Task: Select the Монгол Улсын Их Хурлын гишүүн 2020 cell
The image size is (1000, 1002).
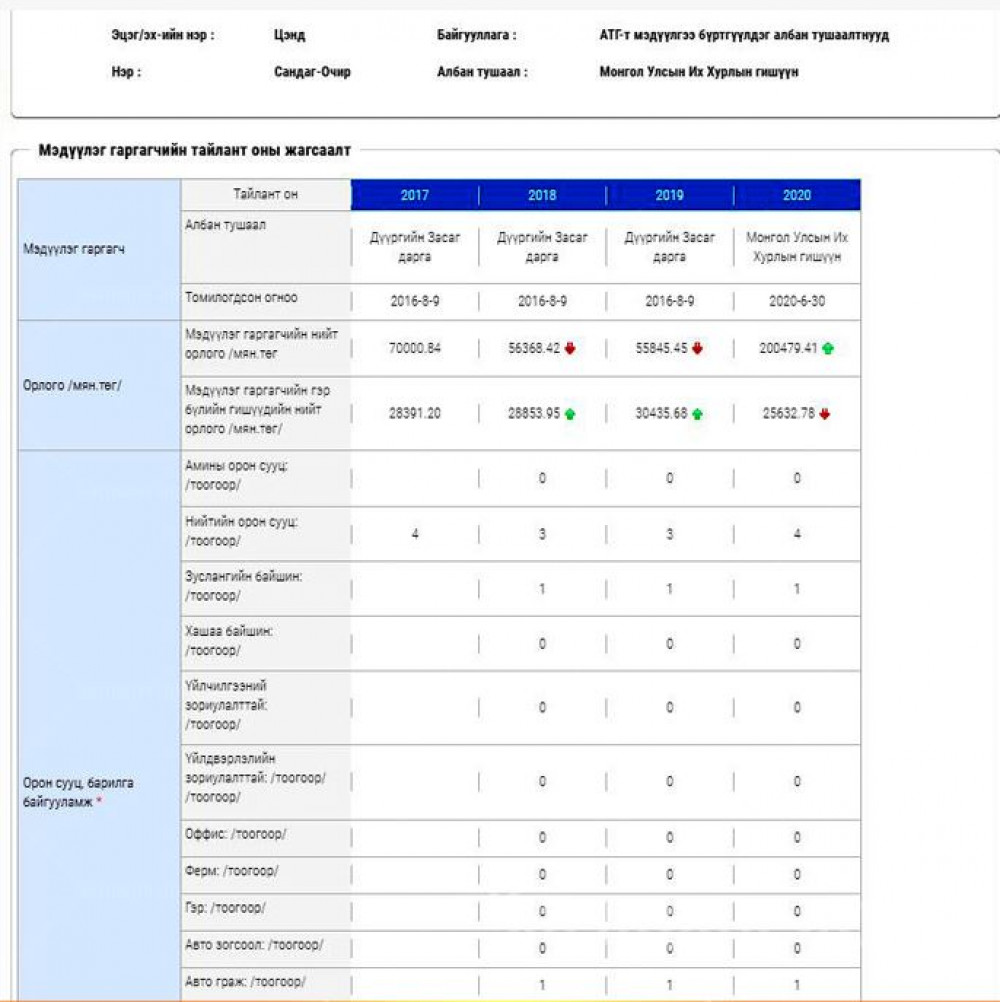Action: point(797,247)
